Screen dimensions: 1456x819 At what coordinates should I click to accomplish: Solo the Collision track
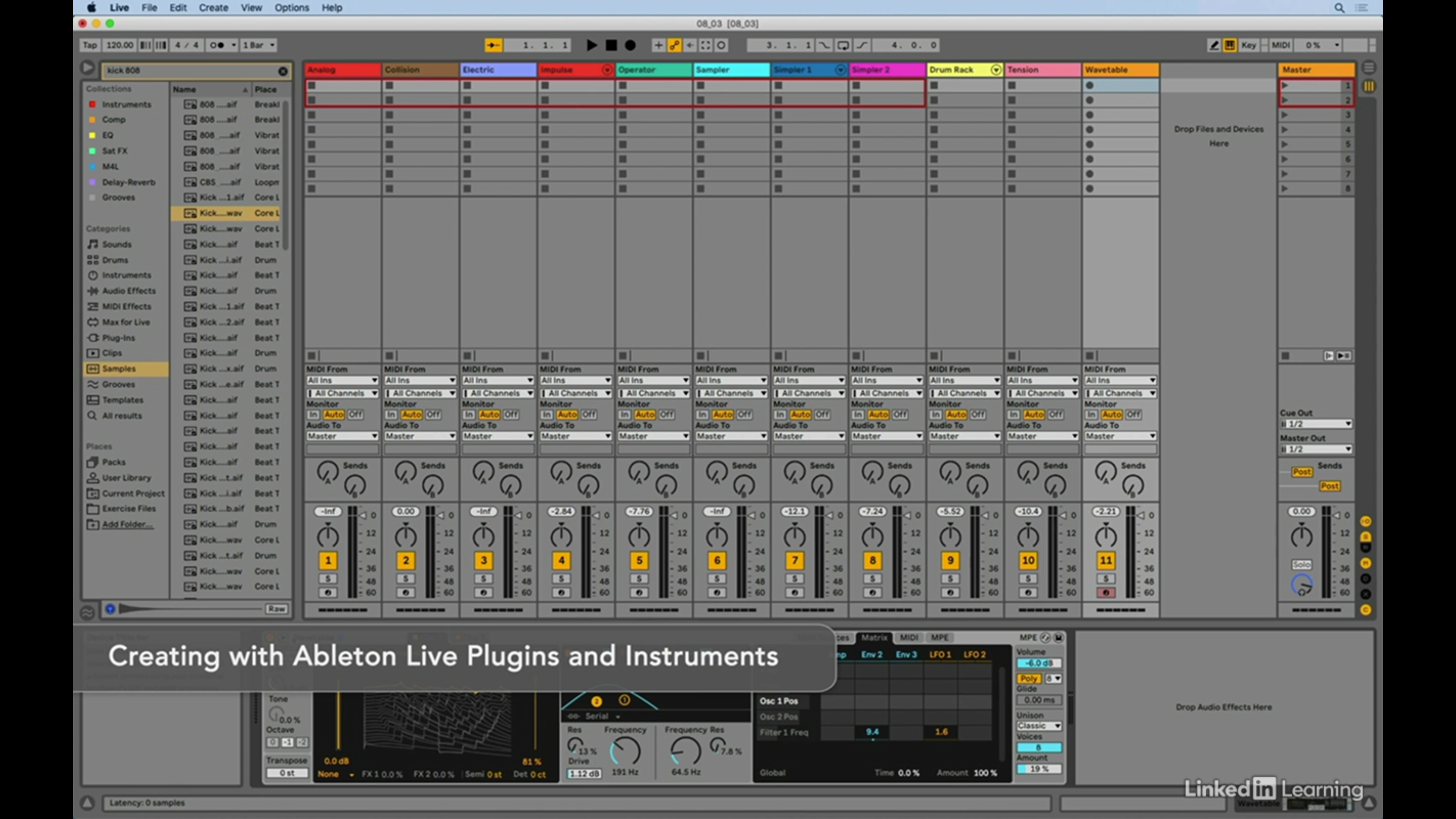405,579
